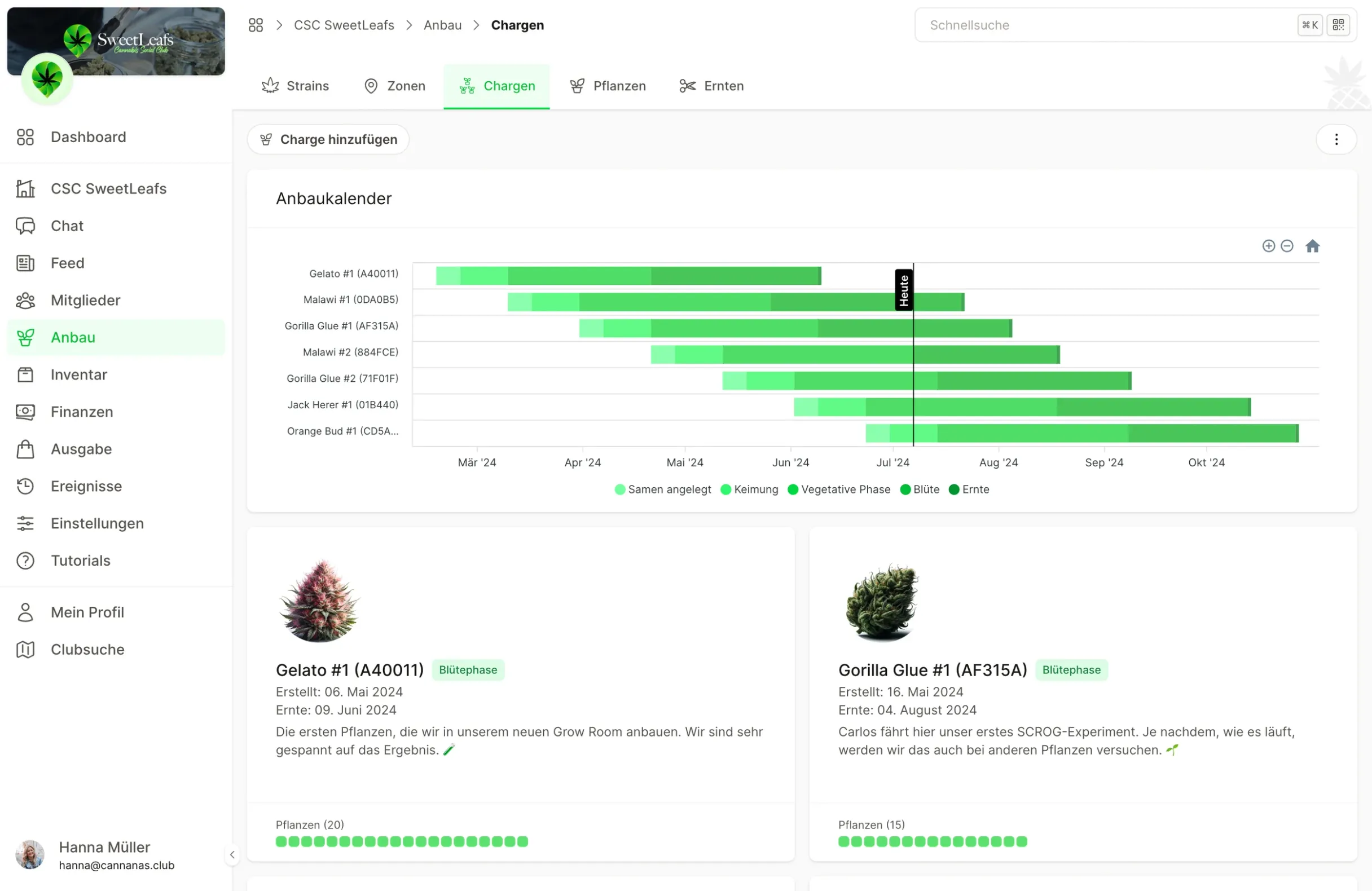The width and height of the screenshot is (1372, 891).
Task: Zoom out of the Anbaukalender chart
Action: 1287,245
